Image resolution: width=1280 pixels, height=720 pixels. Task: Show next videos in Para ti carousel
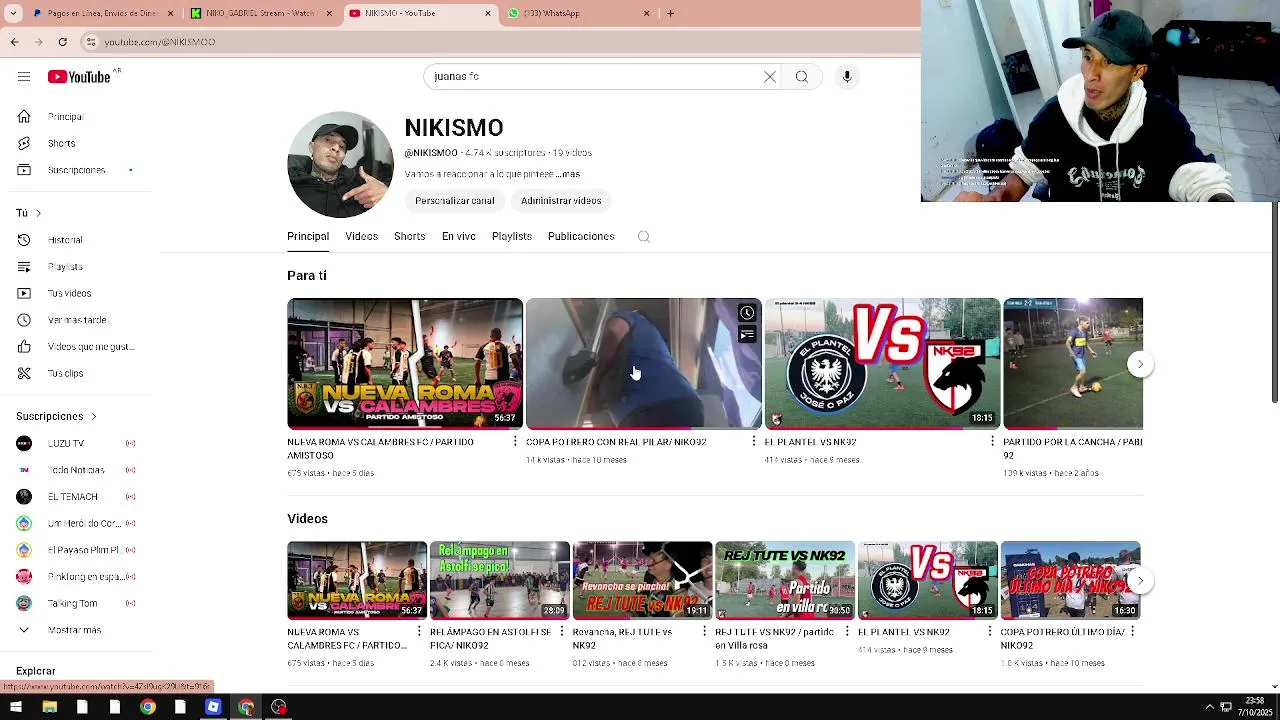[x=1140, y=364]
